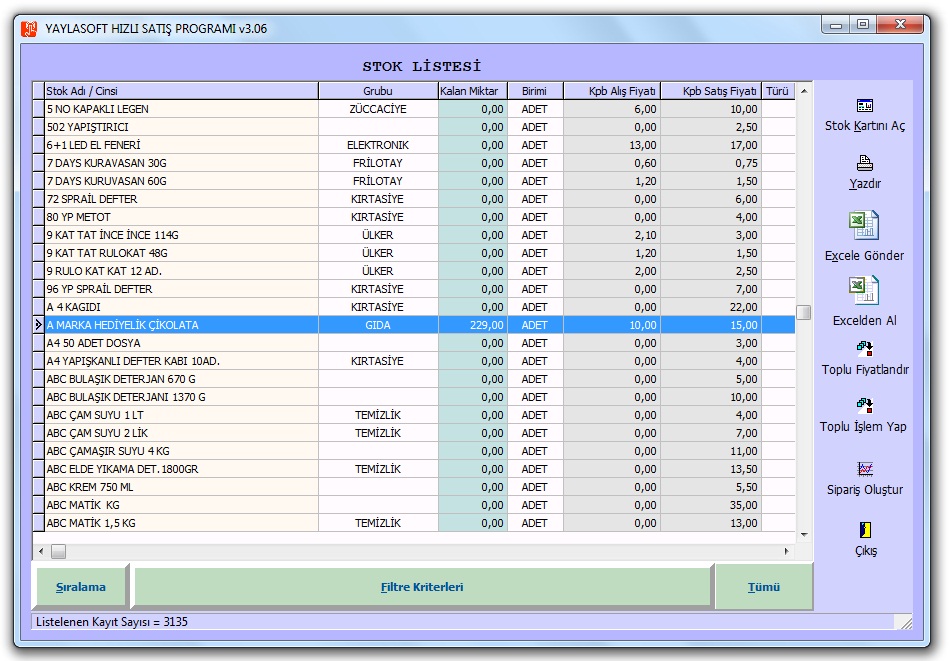Click the Sipariş Oluştur chart icon

click(x=865, y=469)
